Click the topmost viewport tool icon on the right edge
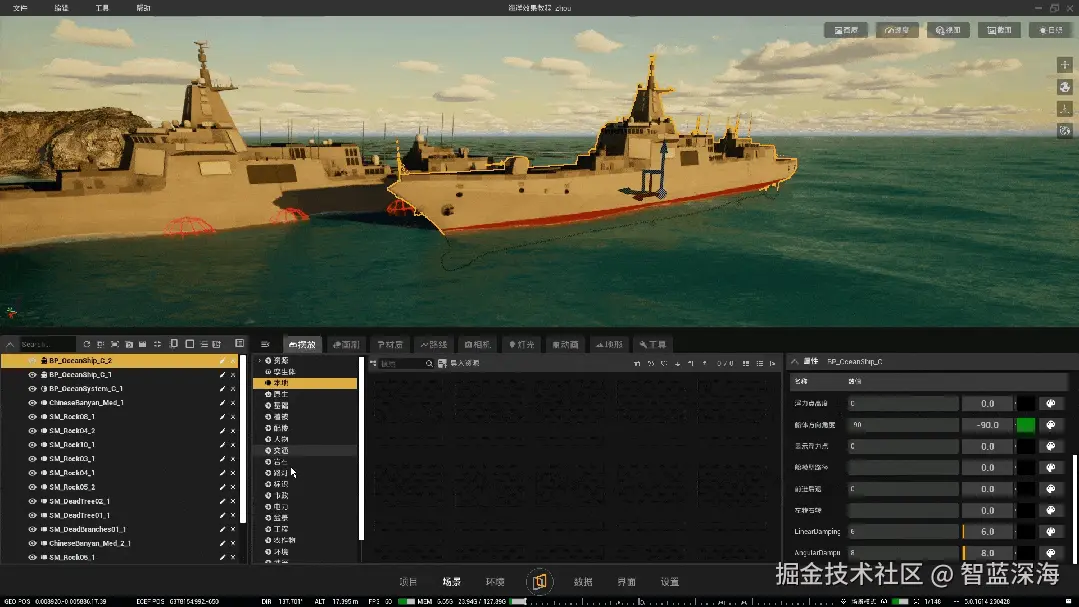This screenshot has height=607, width=1079. pyautogui.click(x=1064, y=64)
